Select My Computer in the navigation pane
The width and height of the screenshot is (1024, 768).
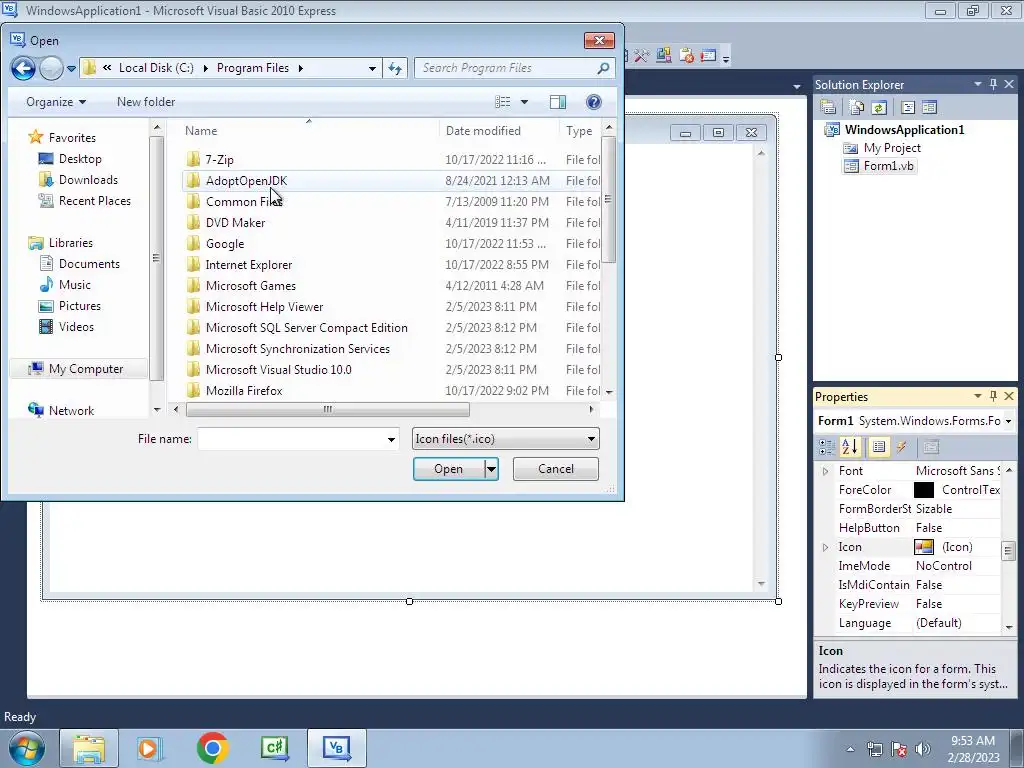tap(78, 369)
